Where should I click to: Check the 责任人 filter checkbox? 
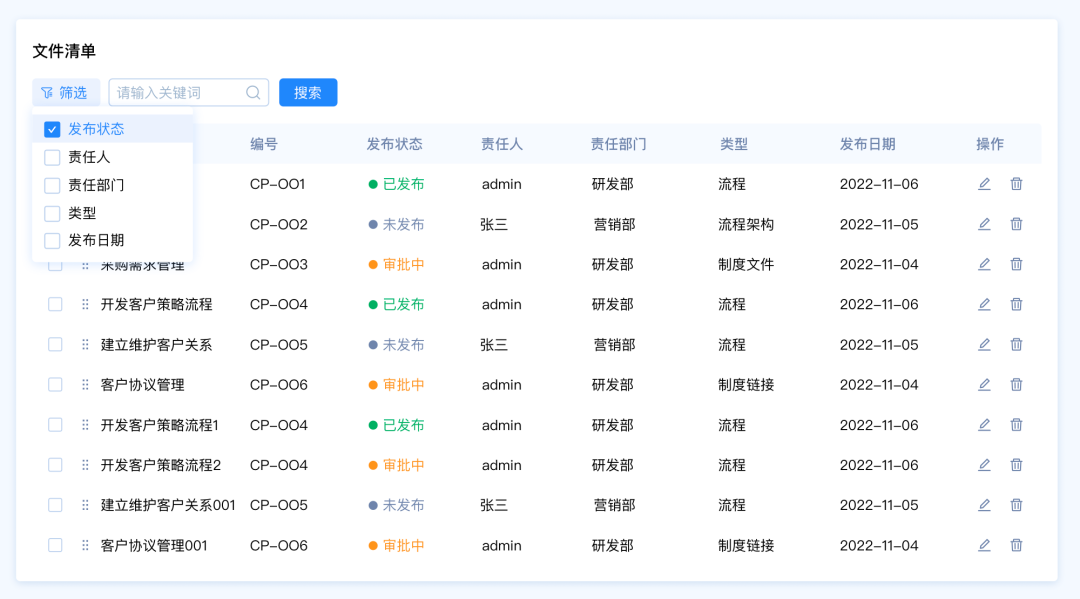[x=53, y=157]
